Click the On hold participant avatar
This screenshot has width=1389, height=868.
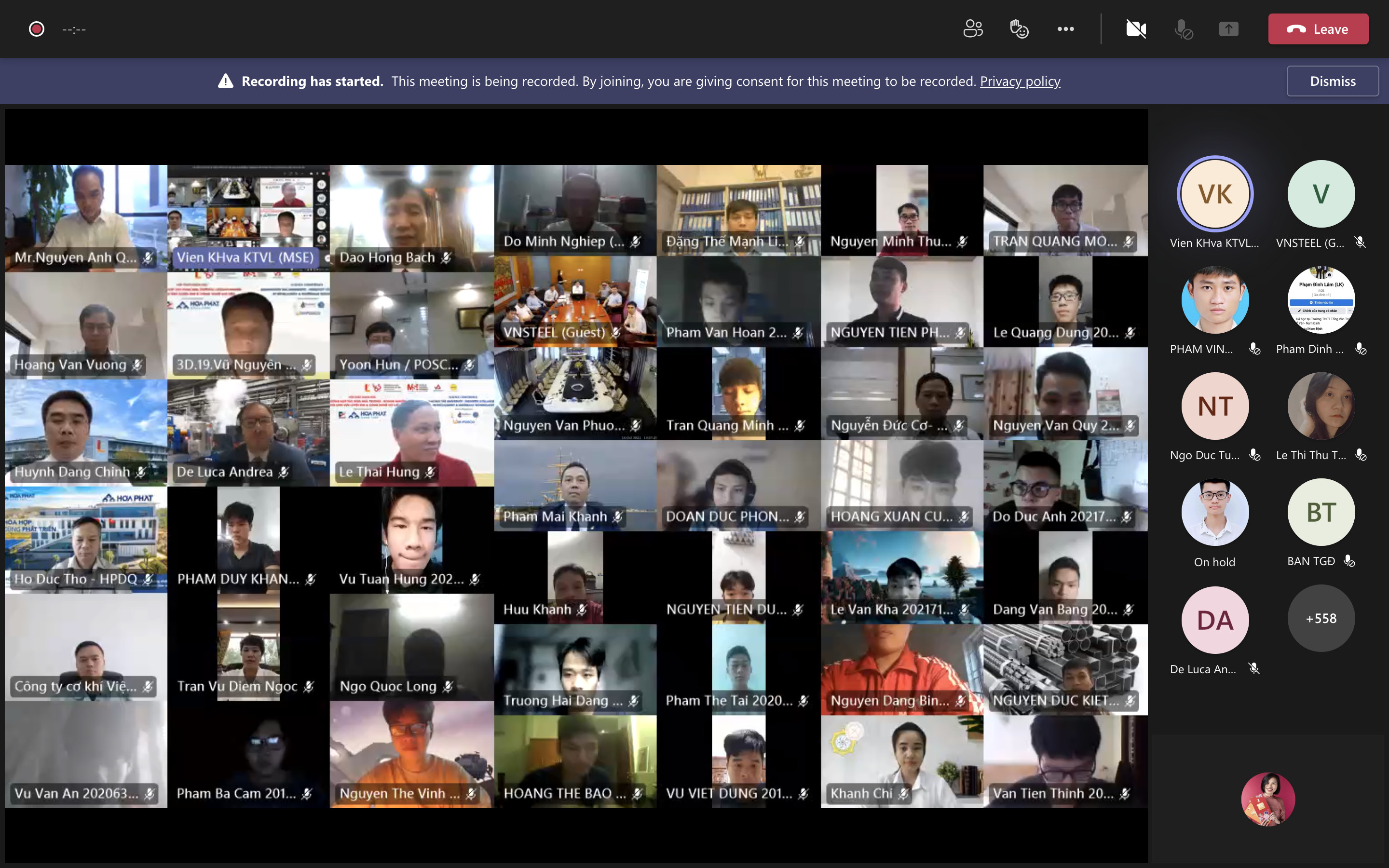click(x=1214, y=512)
